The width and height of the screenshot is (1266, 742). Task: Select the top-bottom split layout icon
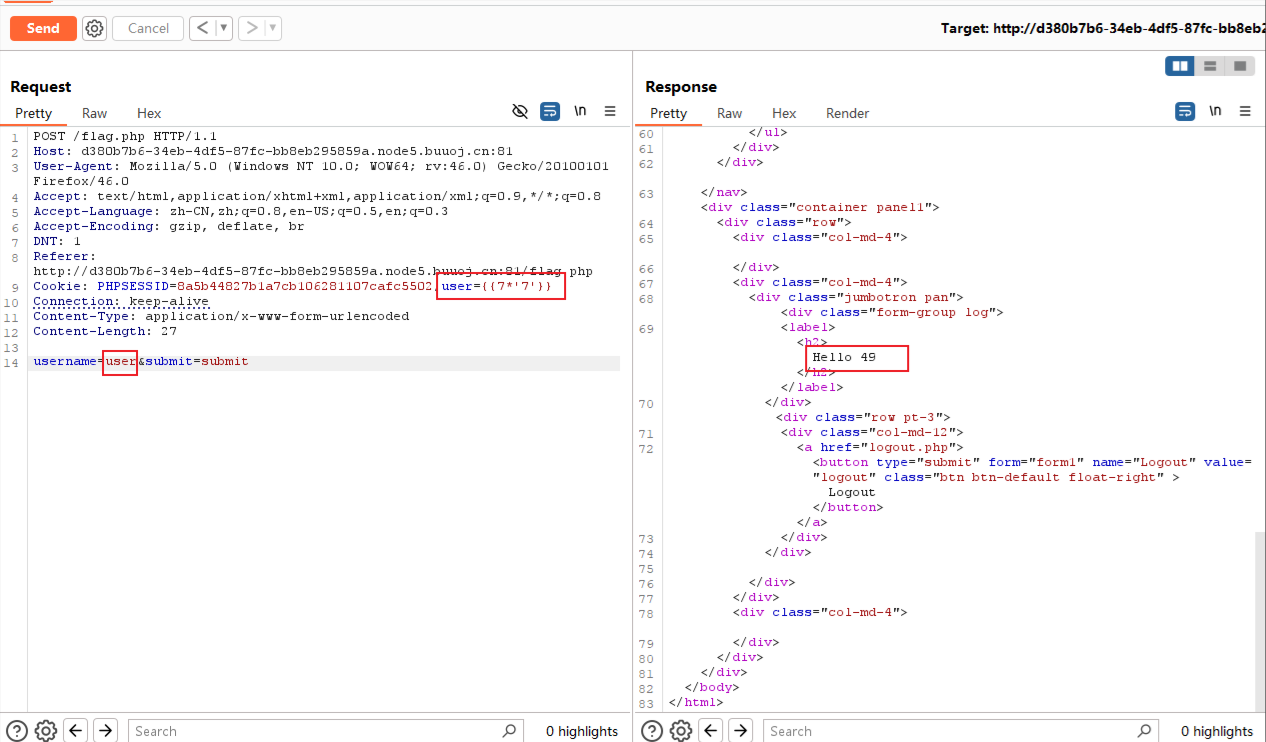pyautogui.click(x=1210, y=66)
